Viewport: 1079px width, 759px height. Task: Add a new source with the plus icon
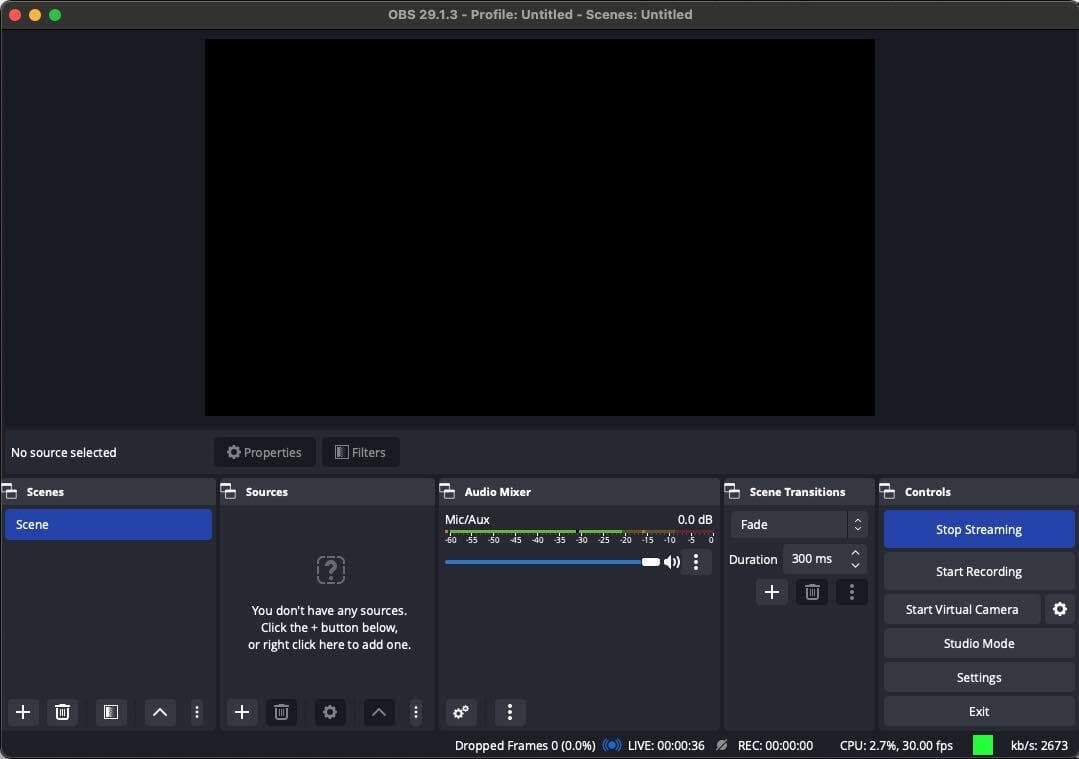click(241, 712)
